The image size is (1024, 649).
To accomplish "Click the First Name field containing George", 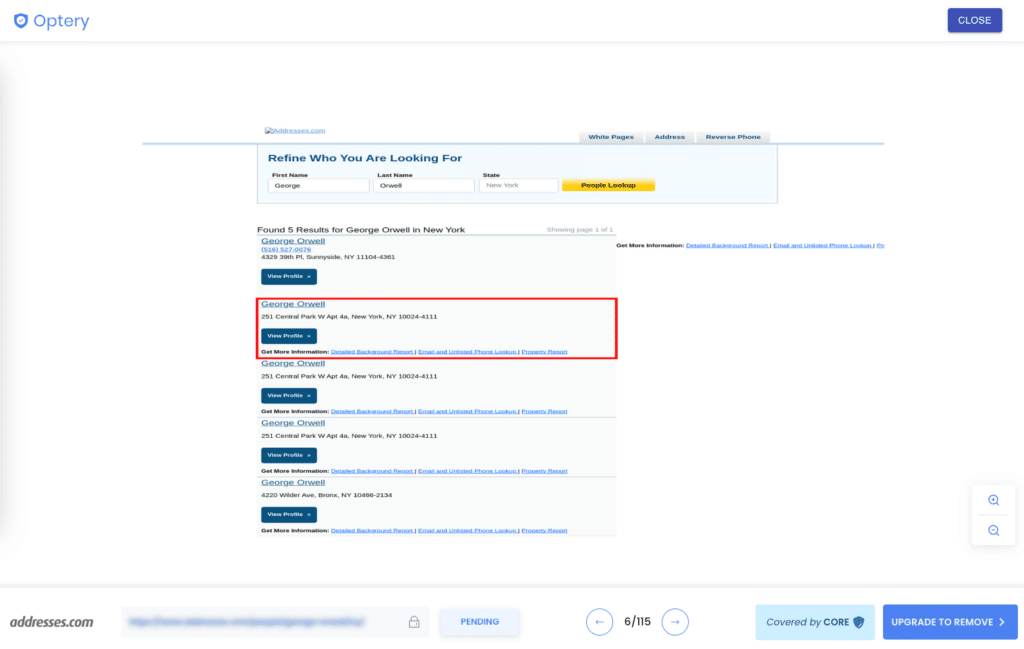I will coord(319,185).
